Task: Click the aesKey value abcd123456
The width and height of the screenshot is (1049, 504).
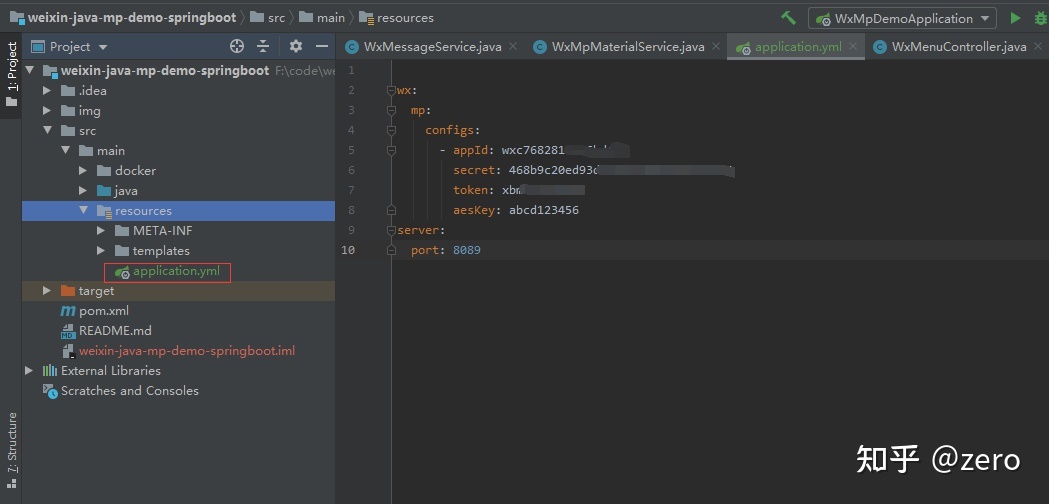Action: click(x=544, y=210)
